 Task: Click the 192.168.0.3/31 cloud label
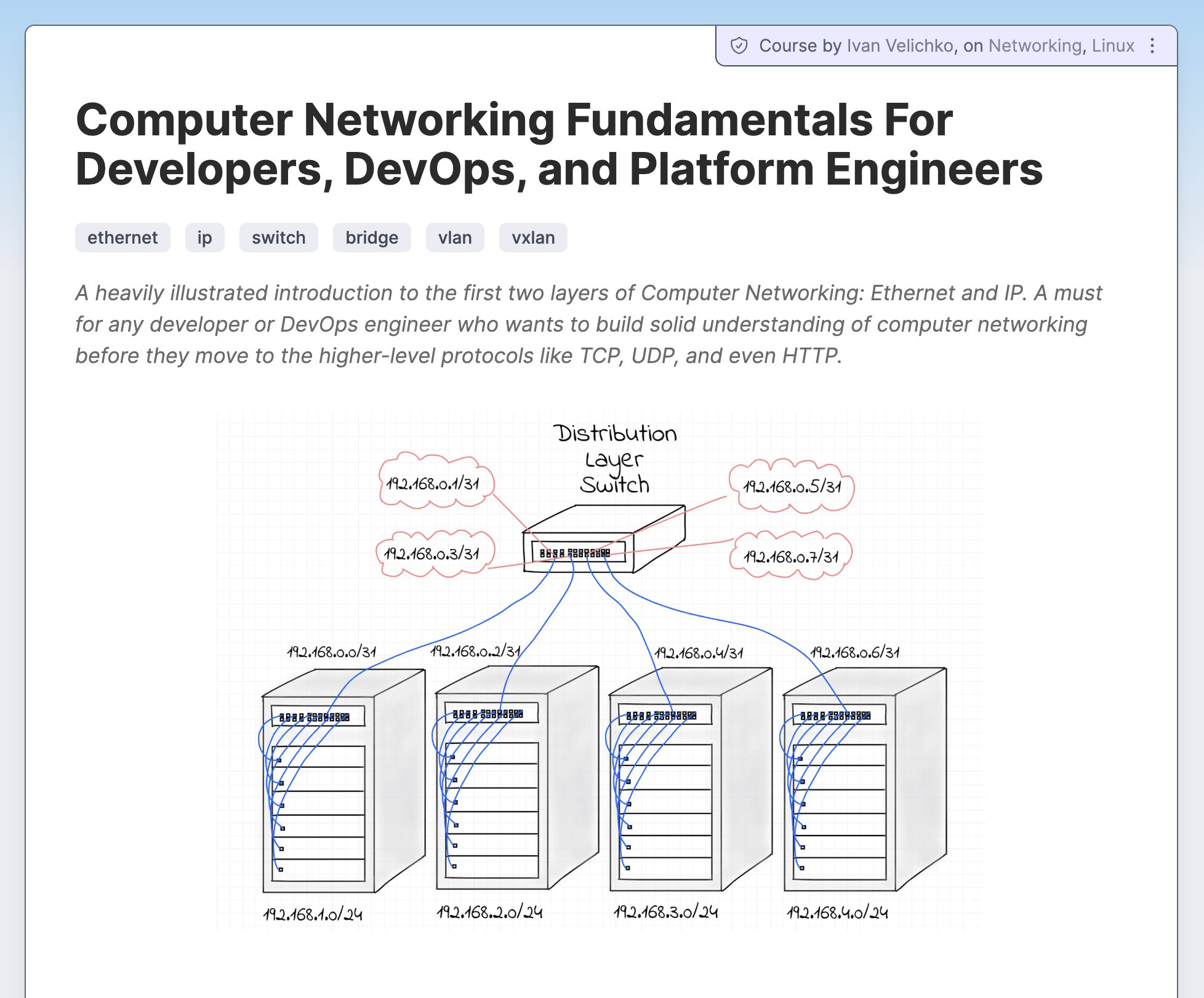pyautogui.click(x=431, y=554)
